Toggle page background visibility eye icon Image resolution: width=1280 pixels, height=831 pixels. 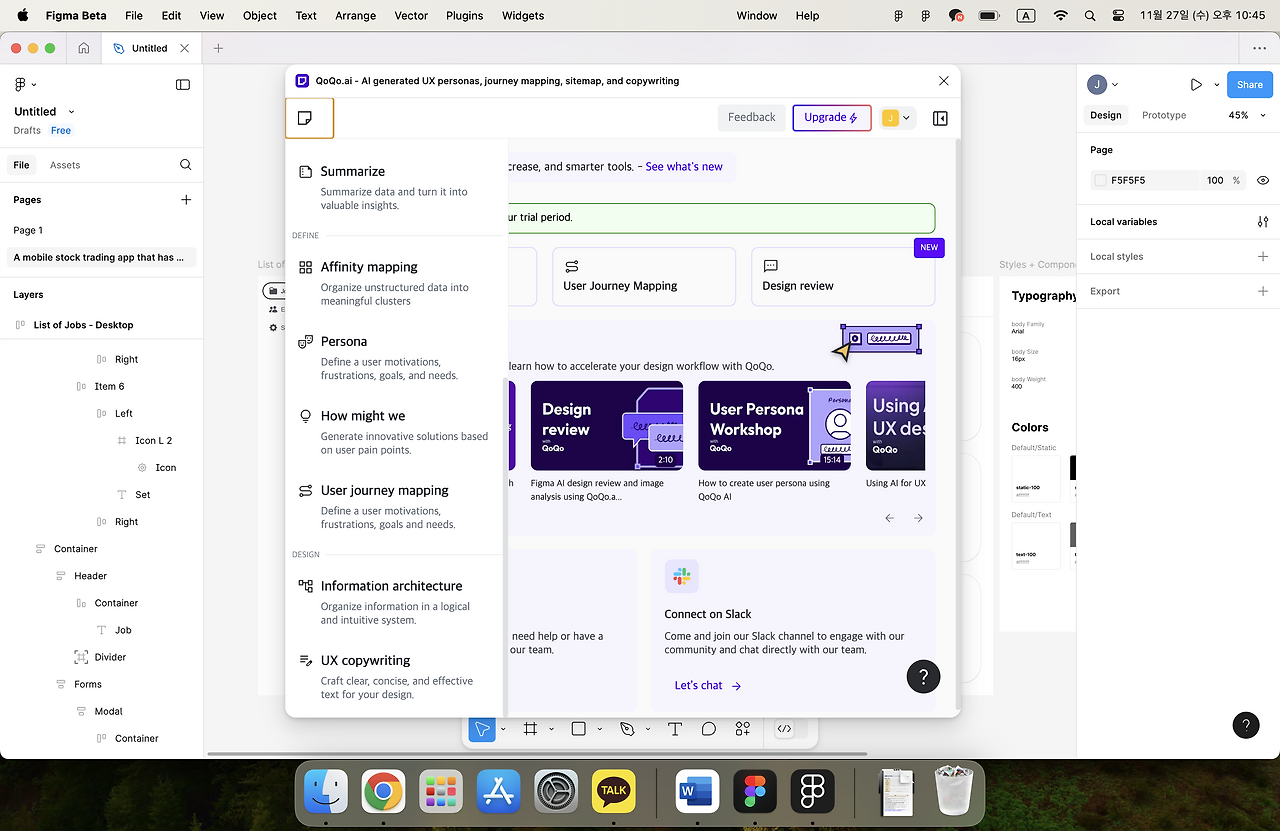tap(1263, 180)
